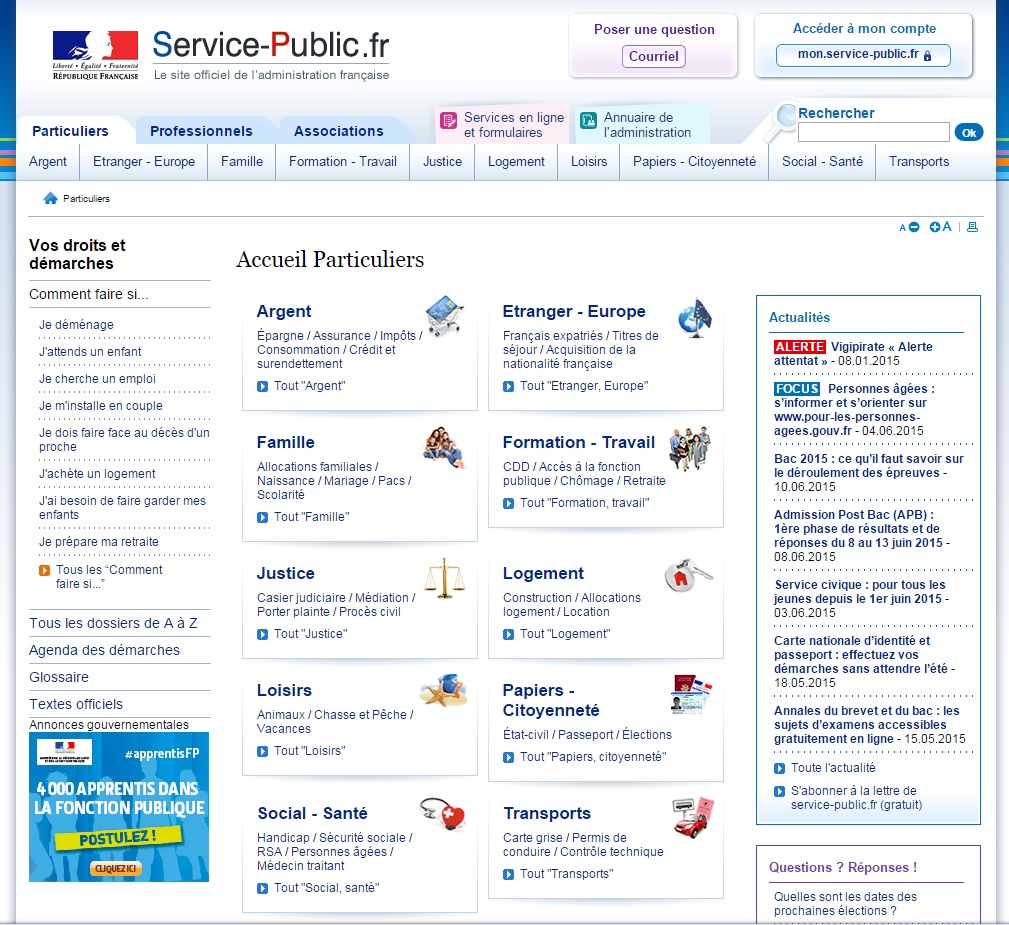This screenshot has height=925, width=1009.
Task: Open the "Je déménage" link
Action: [x=76, y=325]
